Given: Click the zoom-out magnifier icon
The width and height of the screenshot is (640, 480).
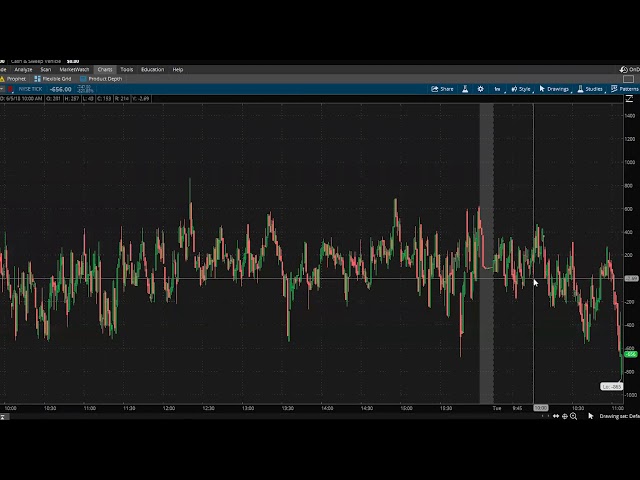Looking at the screenshot, I should (x=573, y=416).
